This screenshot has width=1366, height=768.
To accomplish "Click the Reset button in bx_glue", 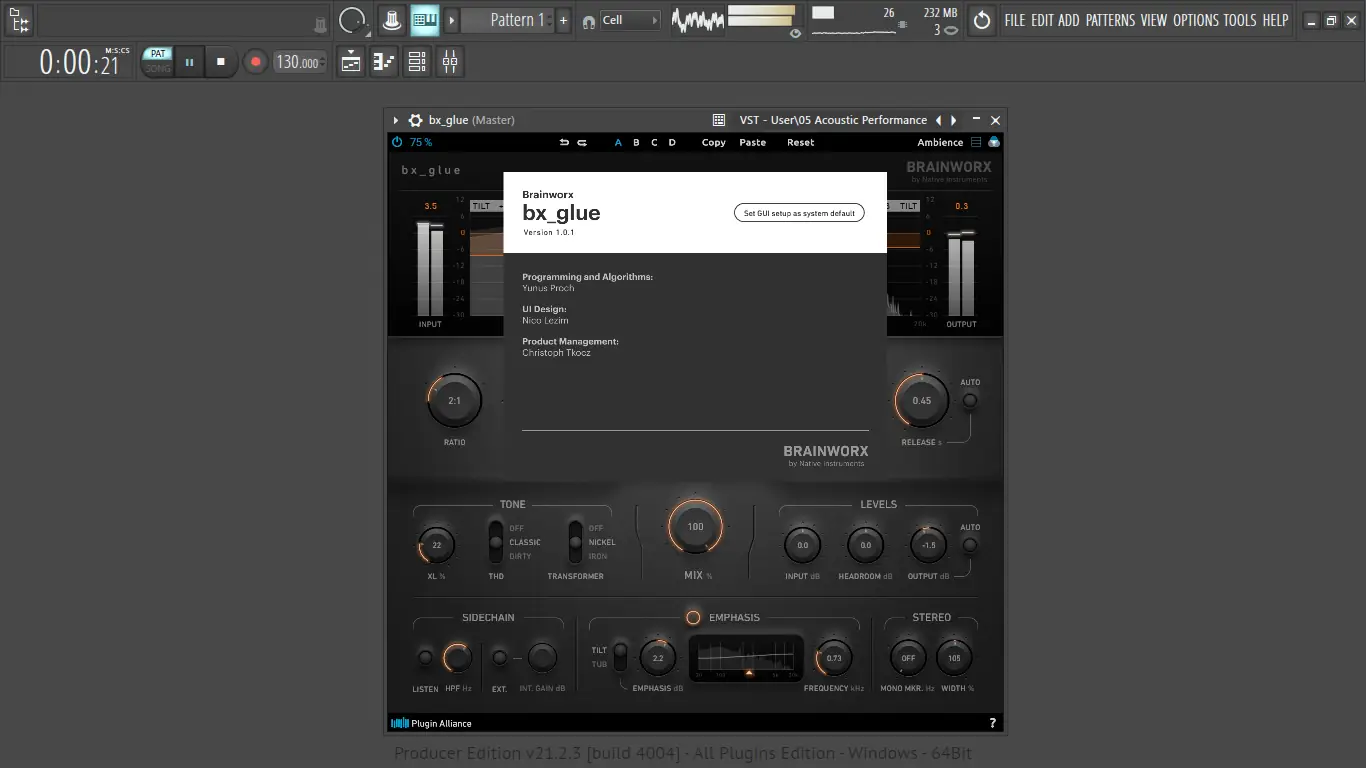I will pyautogui.click(x=801, y=142).
